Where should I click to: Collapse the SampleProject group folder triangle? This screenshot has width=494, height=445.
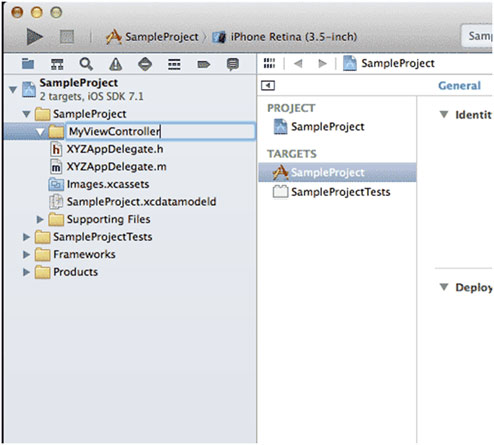coord(26,114)
